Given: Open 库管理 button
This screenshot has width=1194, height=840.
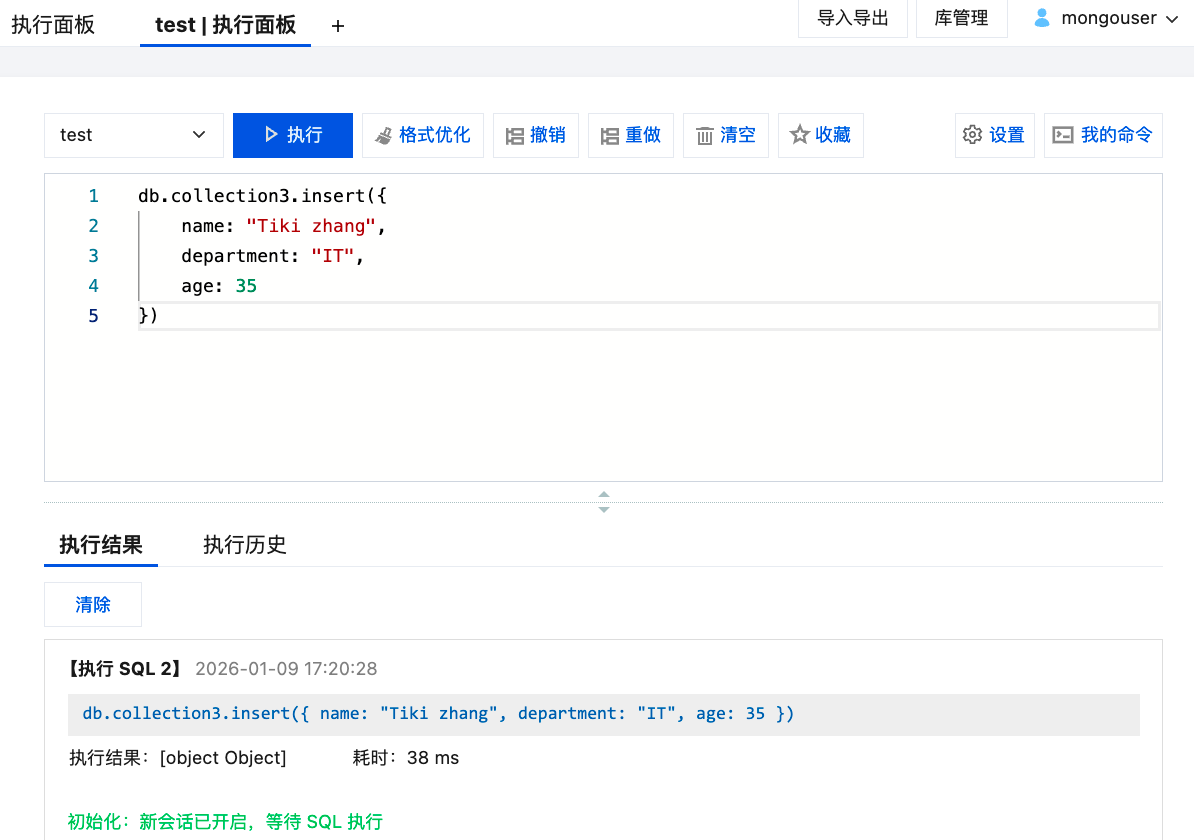Looking at the screenshot, I should point(961,18).
